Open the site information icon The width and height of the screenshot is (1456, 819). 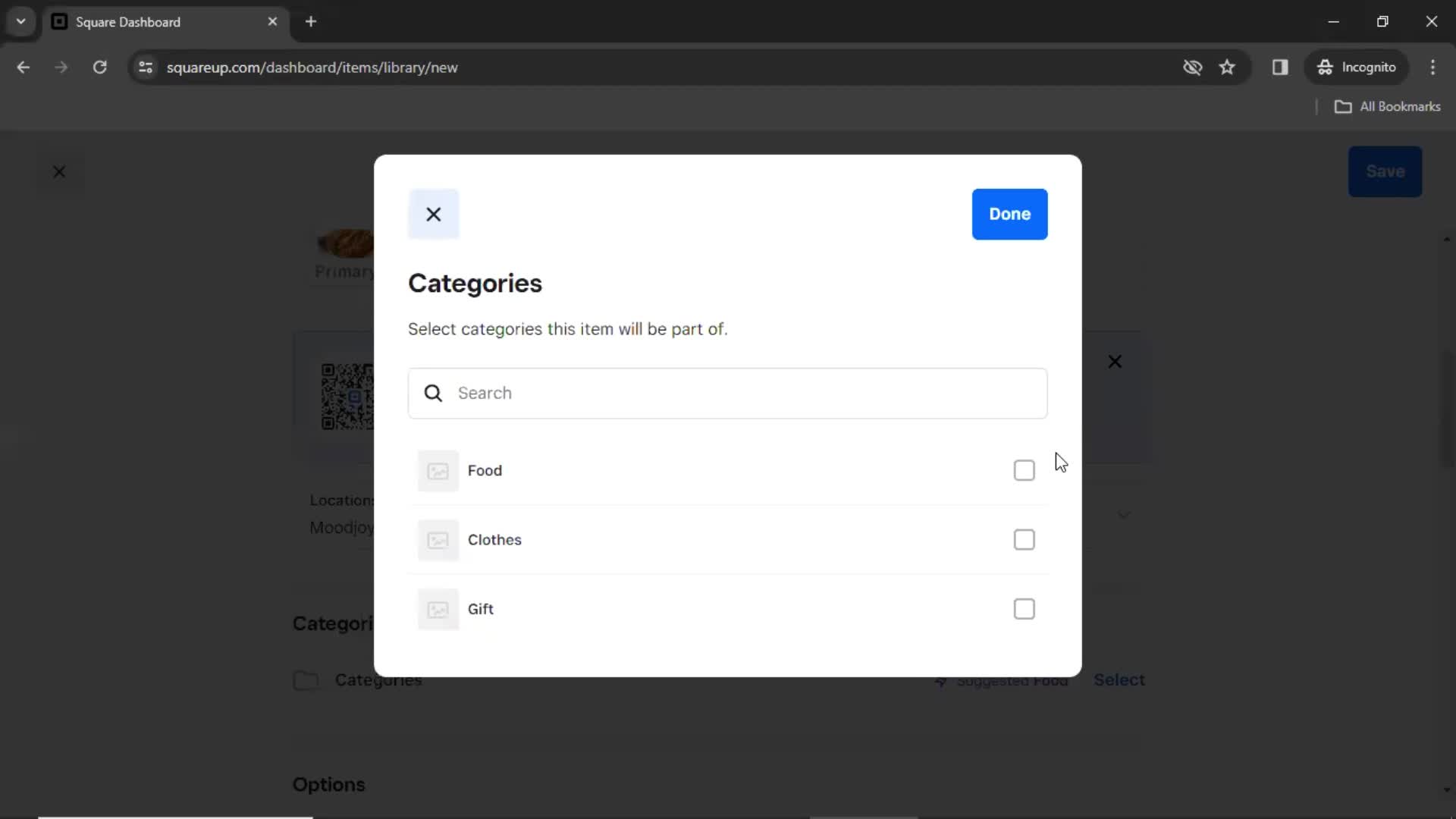[x=146, y=67]
